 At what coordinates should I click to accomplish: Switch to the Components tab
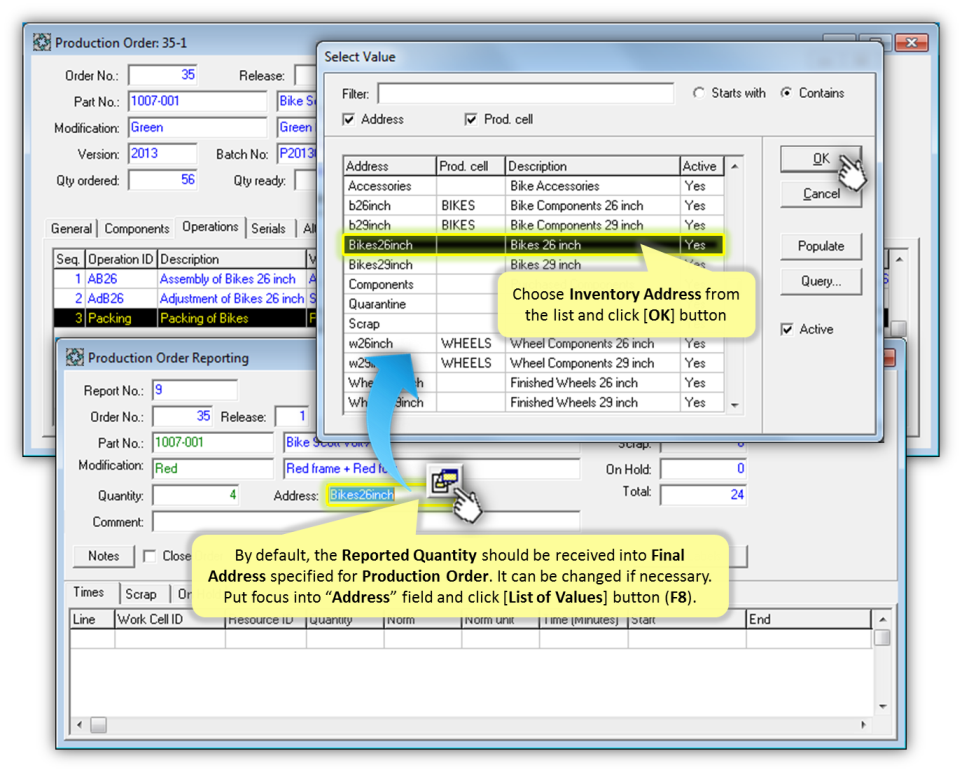coord(137,229)
